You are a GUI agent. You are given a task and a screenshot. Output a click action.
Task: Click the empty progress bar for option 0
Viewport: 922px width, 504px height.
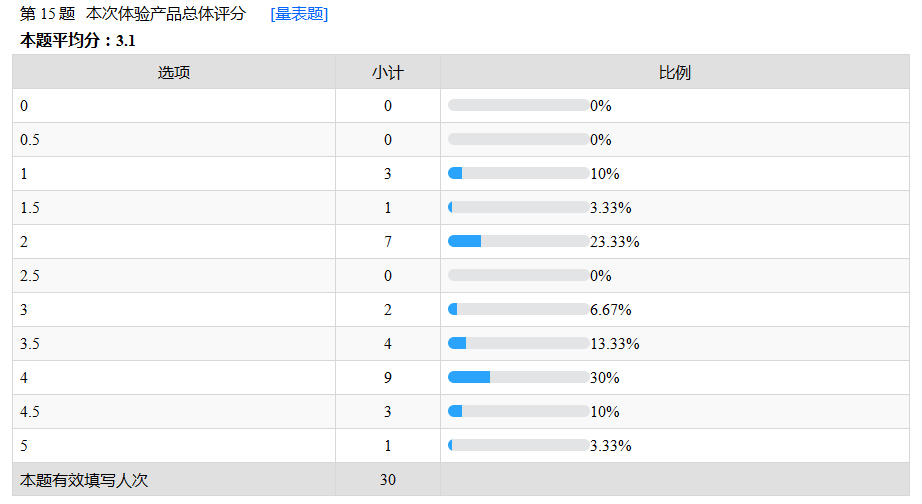click(518, 106)
